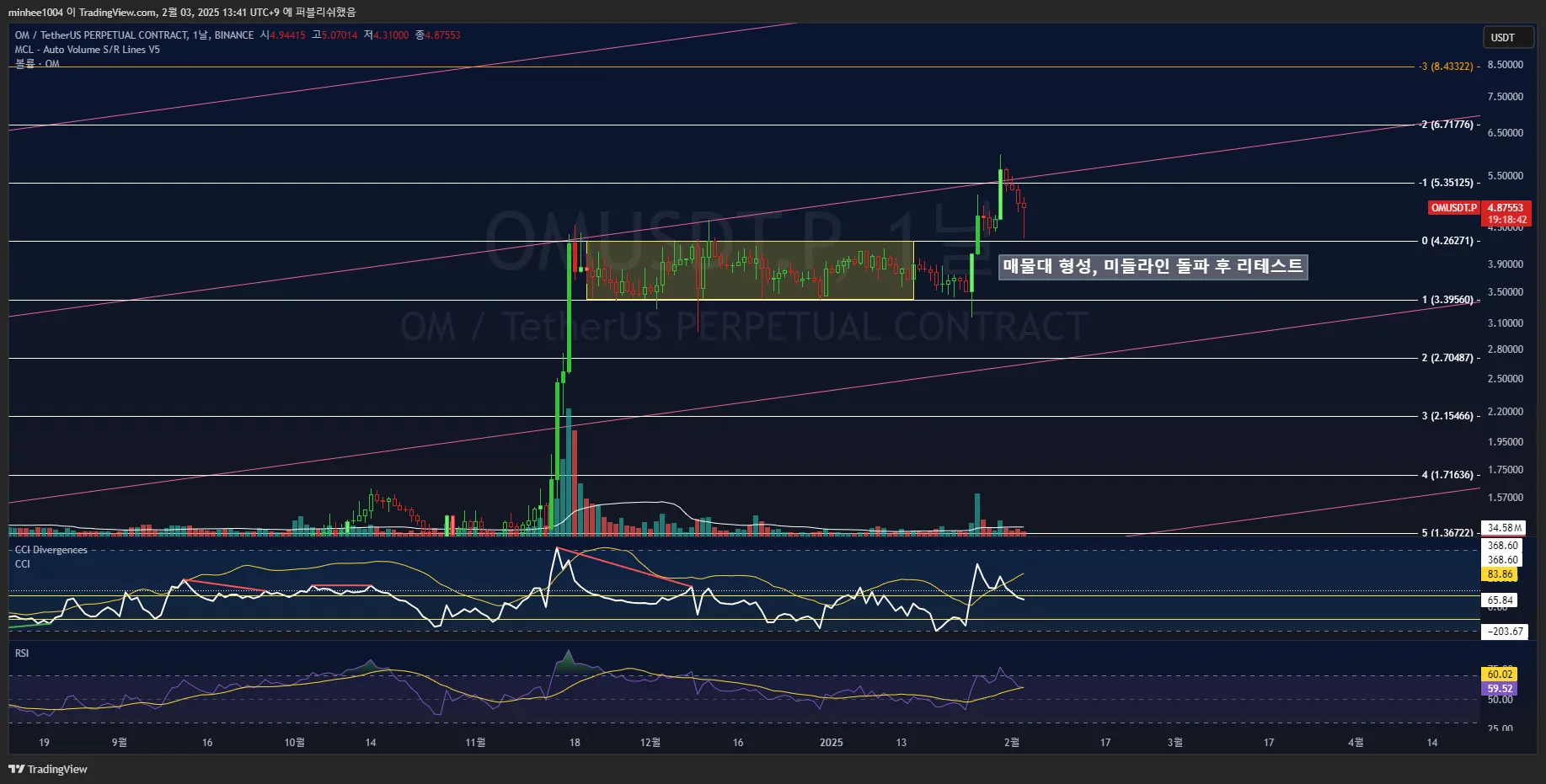Click the 1.57000 price axis label
The height and width of the screenshot is (784, 1546).
coord(1506,498)
